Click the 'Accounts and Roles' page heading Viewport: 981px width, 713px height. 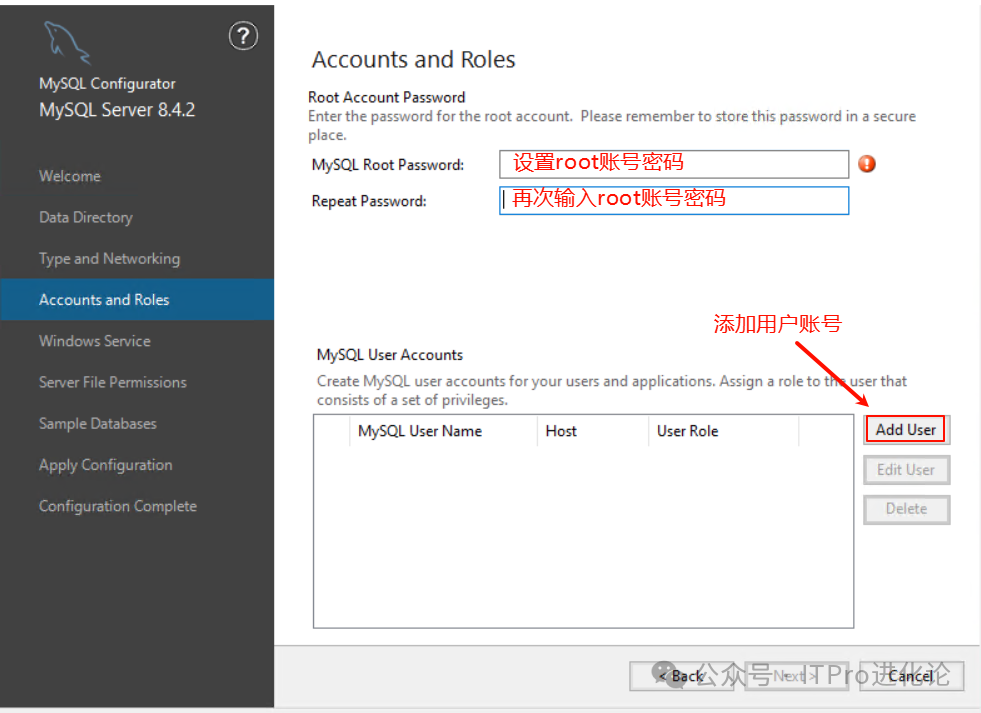tap(414, 60)
